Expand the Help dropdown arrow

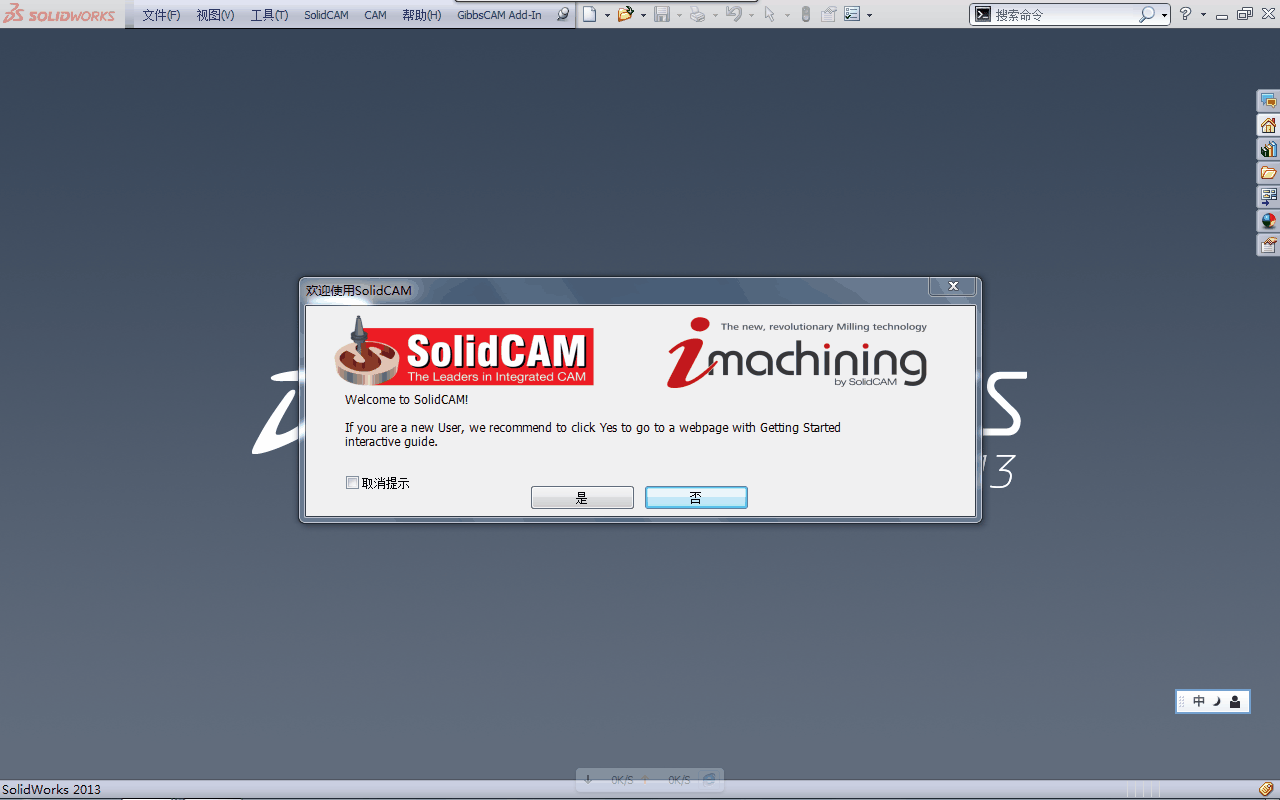(1203, 15)
